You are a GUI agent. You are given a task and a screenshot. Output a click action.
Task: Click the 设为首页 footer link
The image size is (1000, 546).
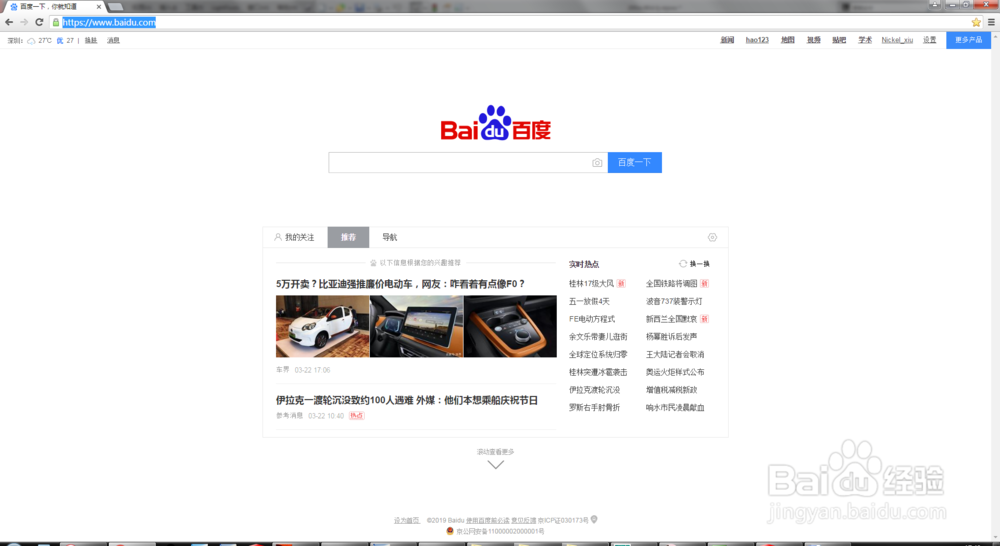click(x=407, y=520)
